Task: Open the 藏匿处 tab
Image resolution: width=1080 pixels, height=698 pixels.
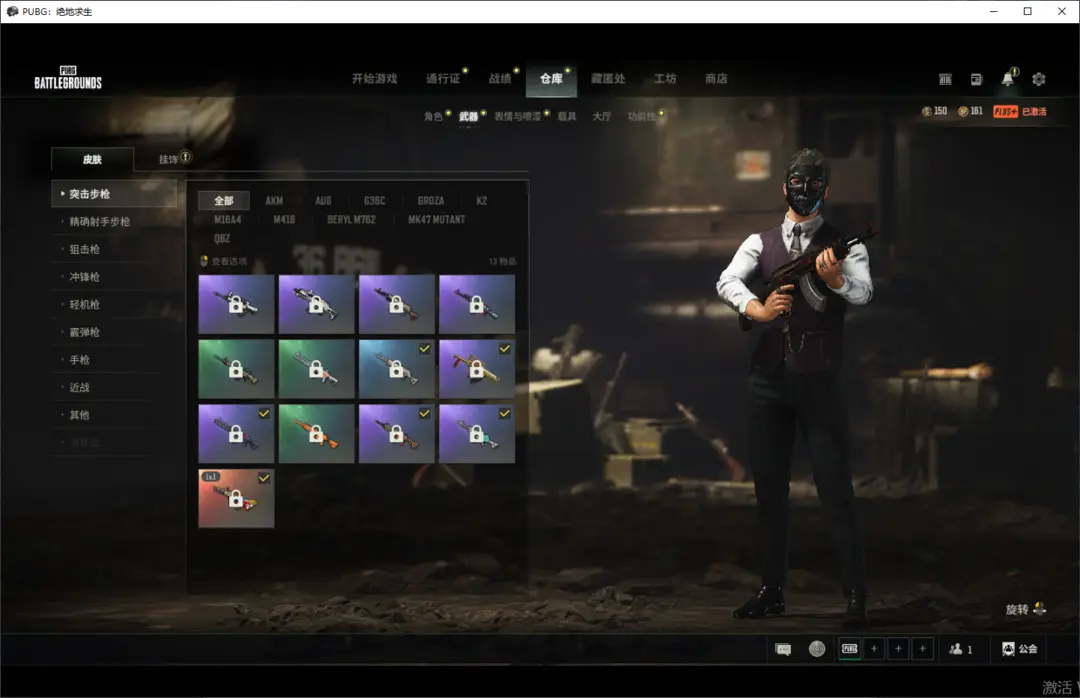Action: click(x=608, y=79)
